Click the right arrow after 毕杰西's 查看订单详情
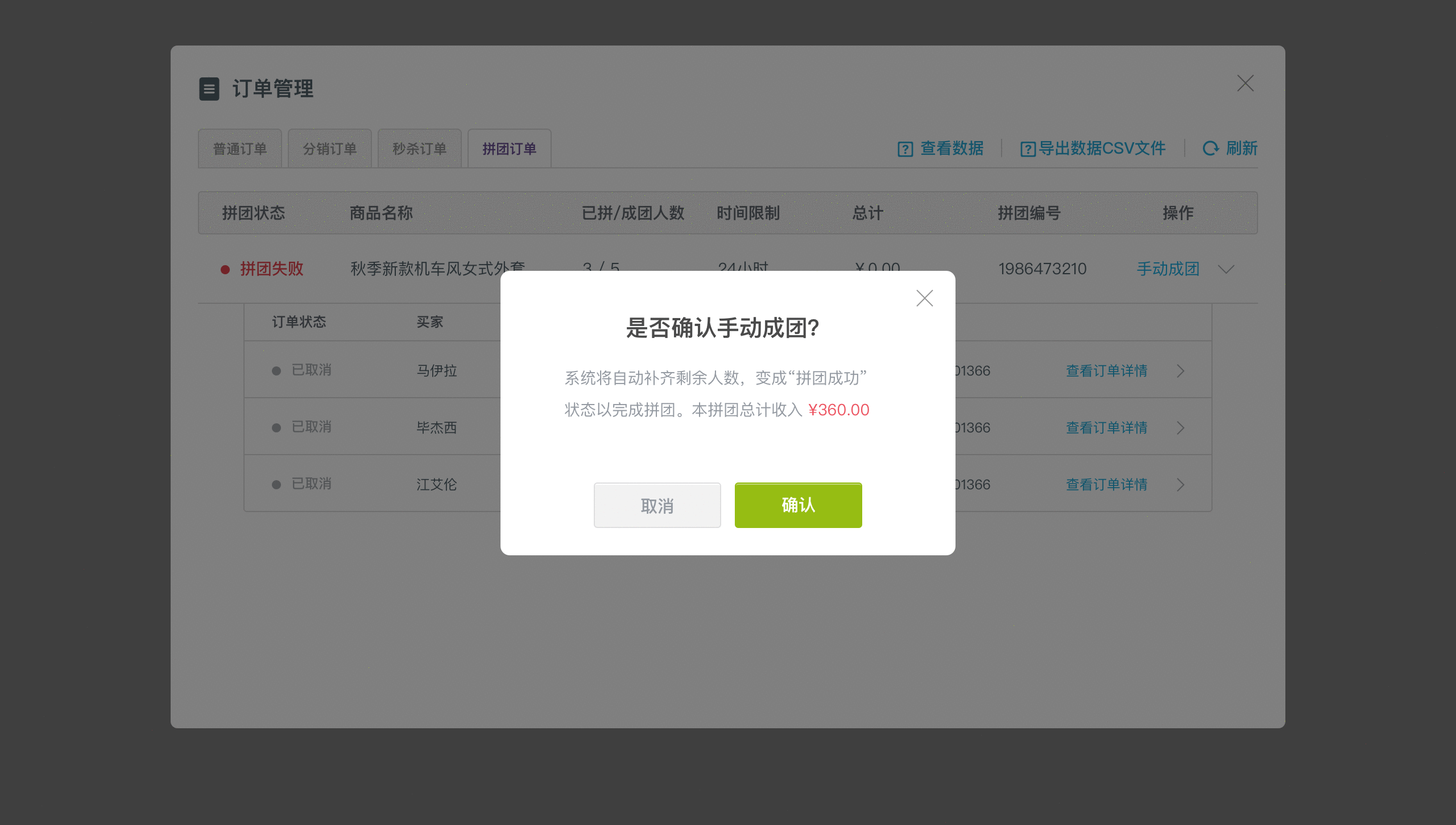This screenshot has height=825, width=1456. [x=1181, y=427]
